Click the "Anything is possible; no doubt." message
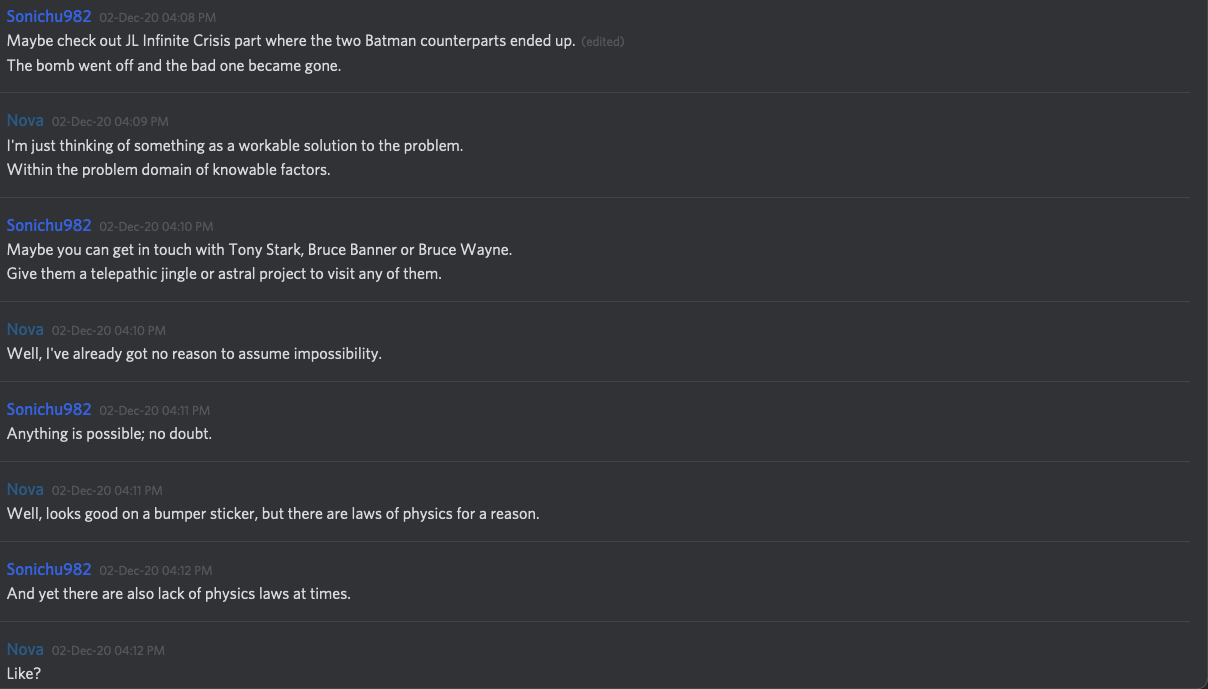Screen dimensions: 1208x689 pos(109,434)
